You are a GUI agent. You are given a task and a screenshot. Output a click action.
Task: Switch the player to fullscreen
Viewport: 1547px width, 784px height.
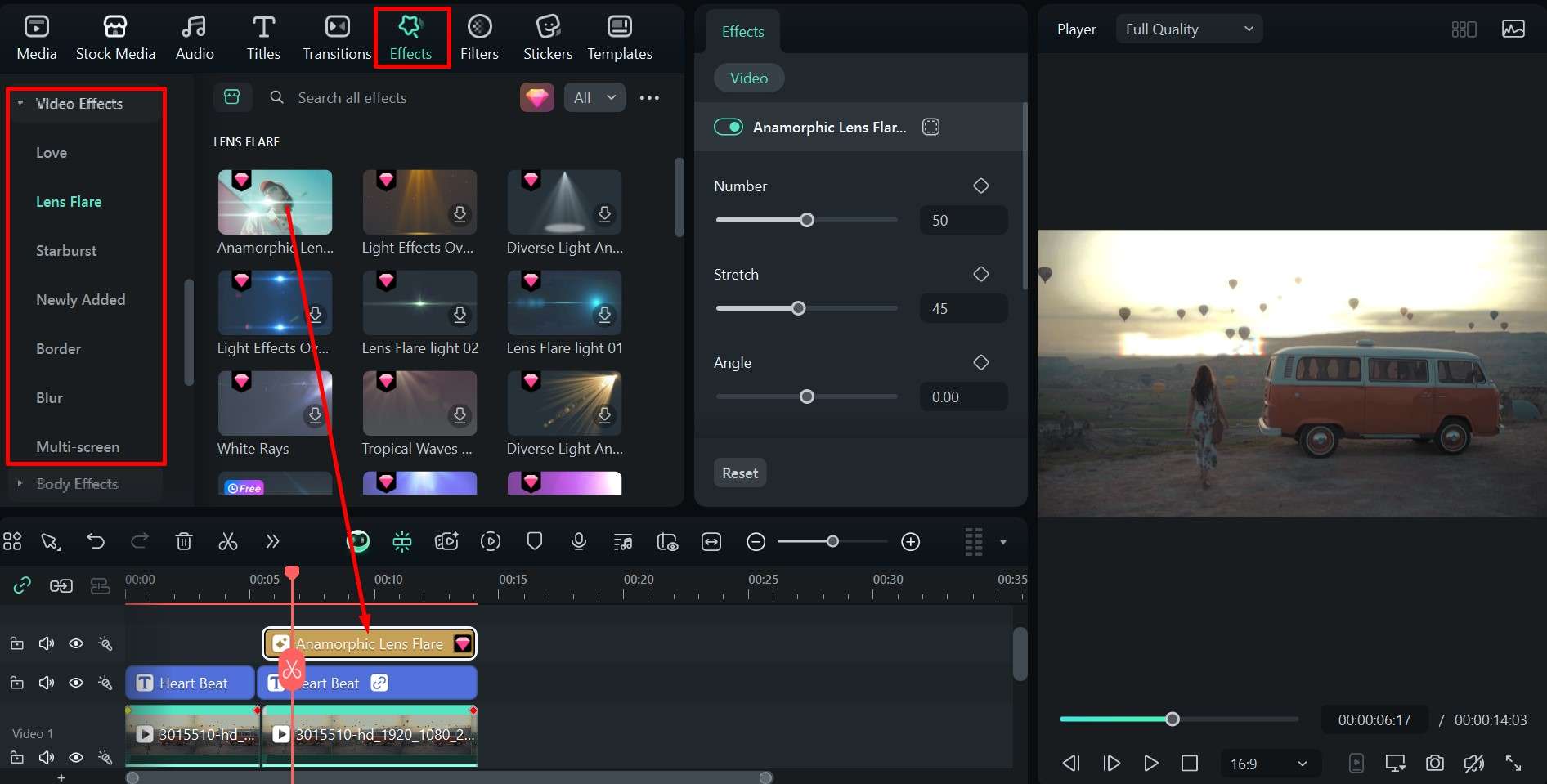click(x=1513, y=764)
